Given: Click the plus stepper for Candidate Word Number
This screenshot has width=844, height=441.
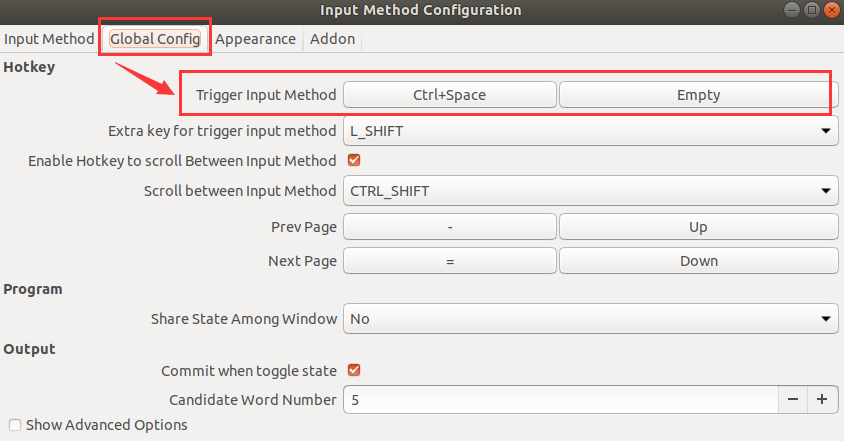Looking at the screenshot, I should 822,399.
